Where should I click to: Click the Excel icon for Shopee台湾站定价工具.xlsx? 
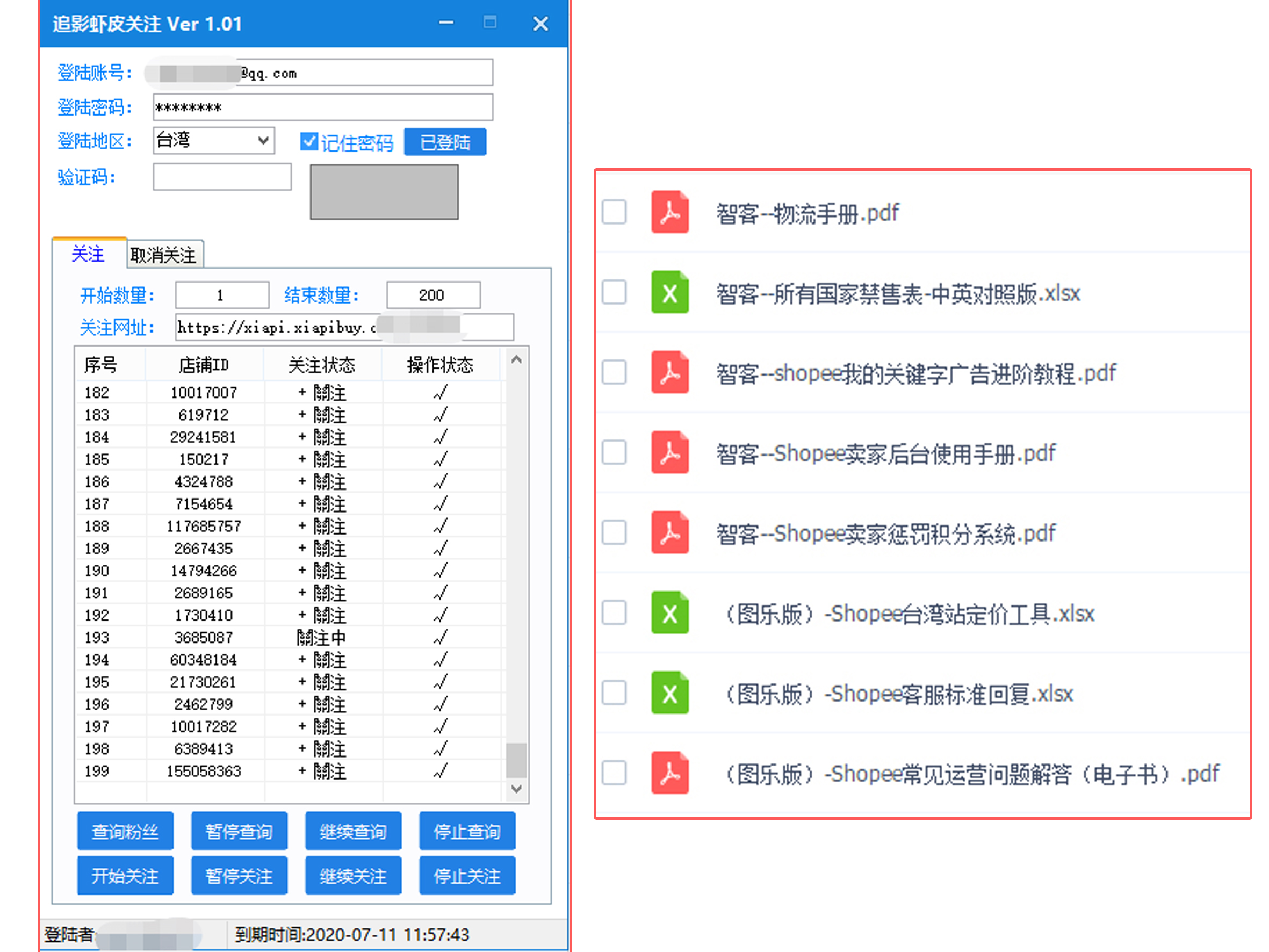669,612
